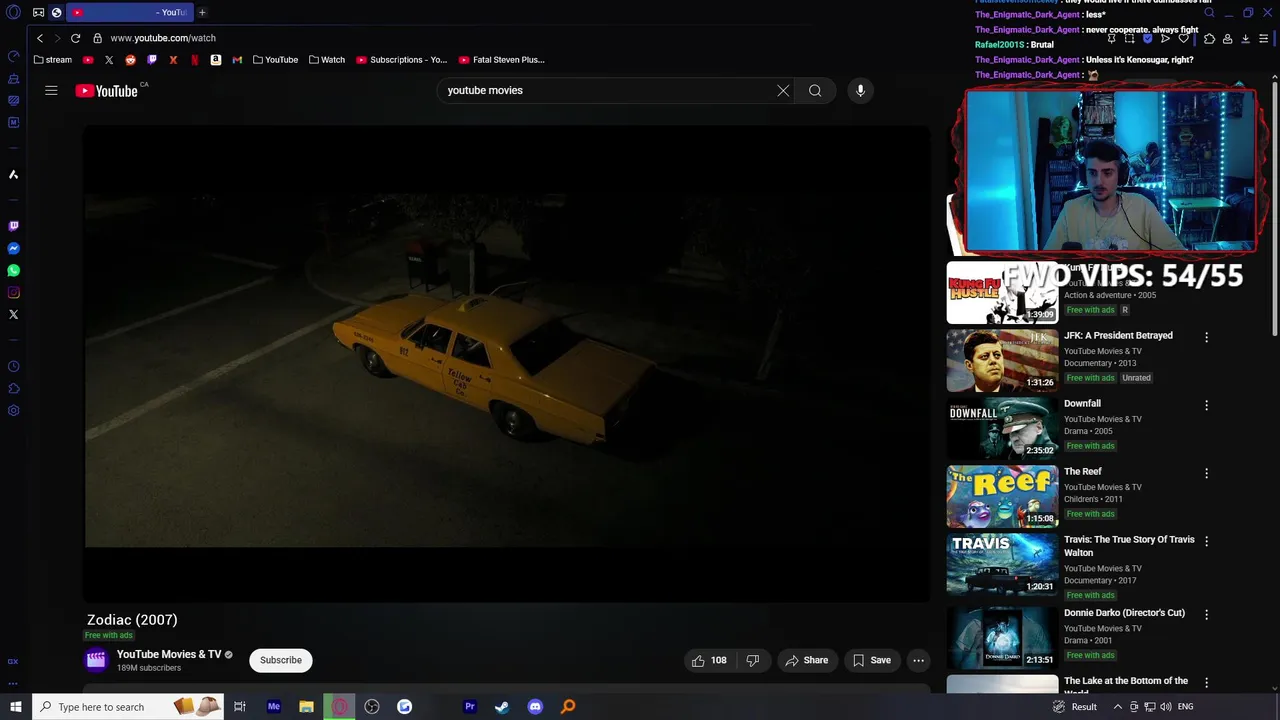Open the Subscriptions bookmark

pos(402,60)
